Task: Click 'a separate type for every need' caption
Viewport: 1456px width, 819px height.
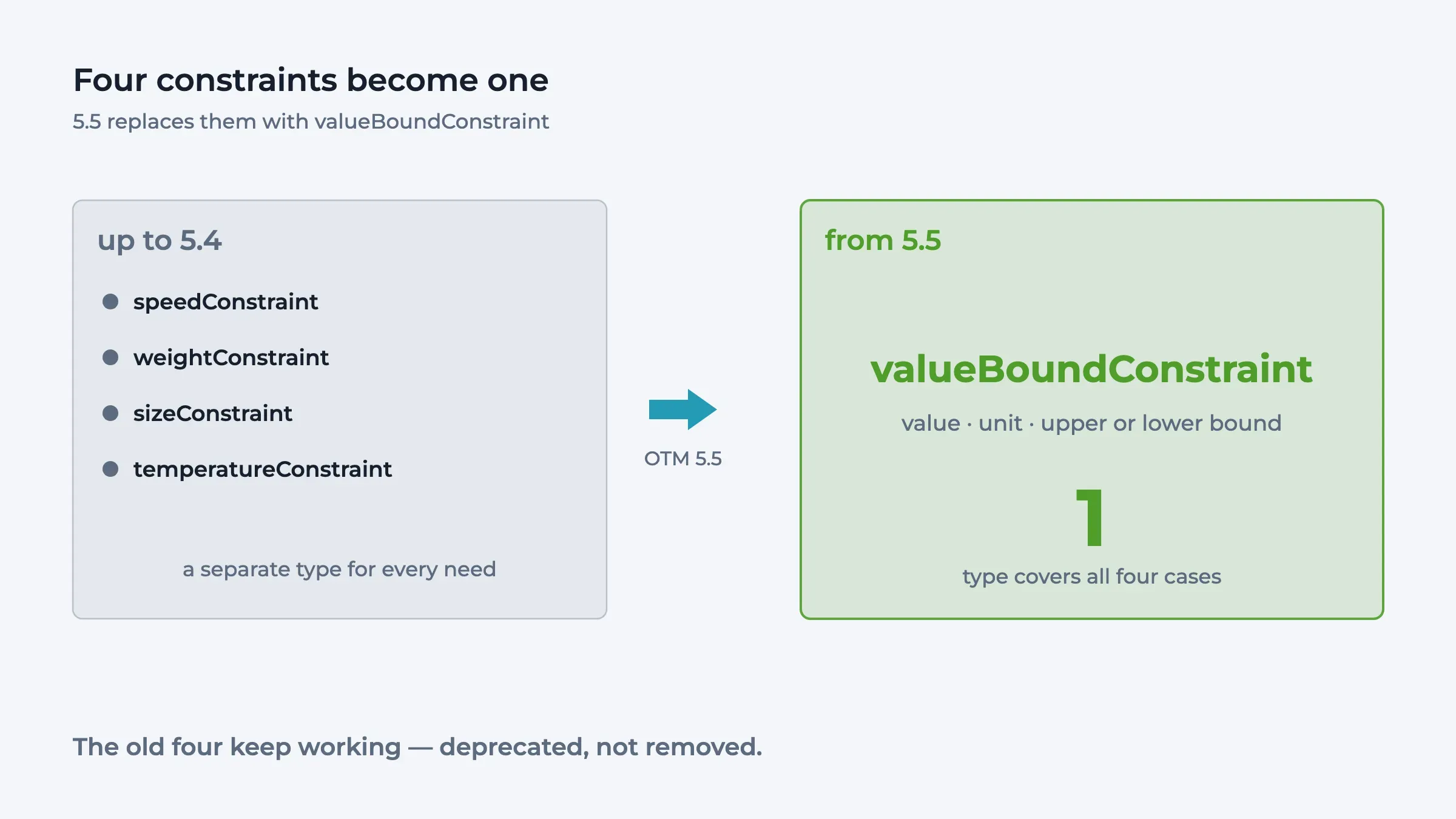Action: coord(339,570)
